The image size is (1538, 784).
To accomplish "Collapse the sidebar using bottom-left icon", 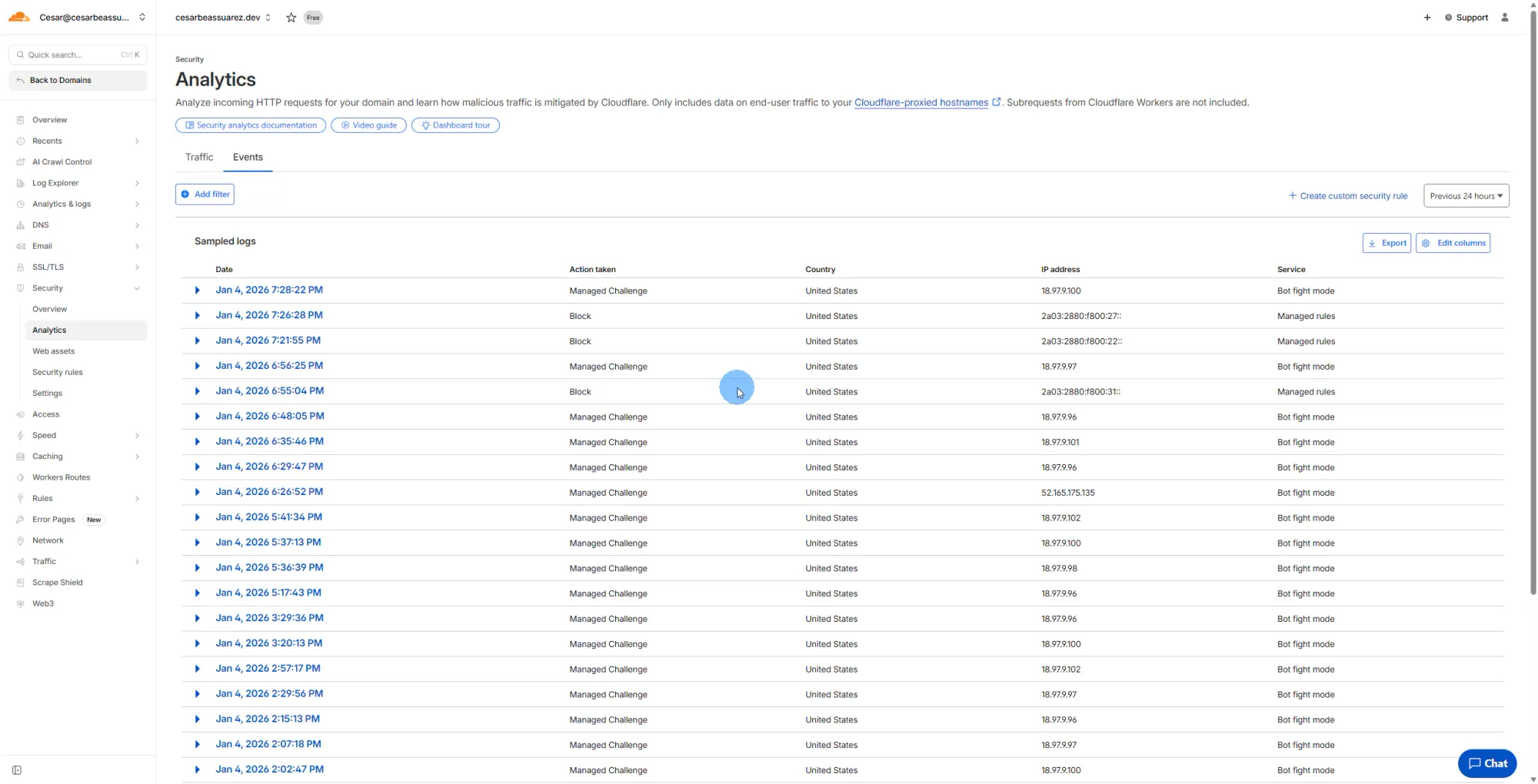I will (17, 769).
